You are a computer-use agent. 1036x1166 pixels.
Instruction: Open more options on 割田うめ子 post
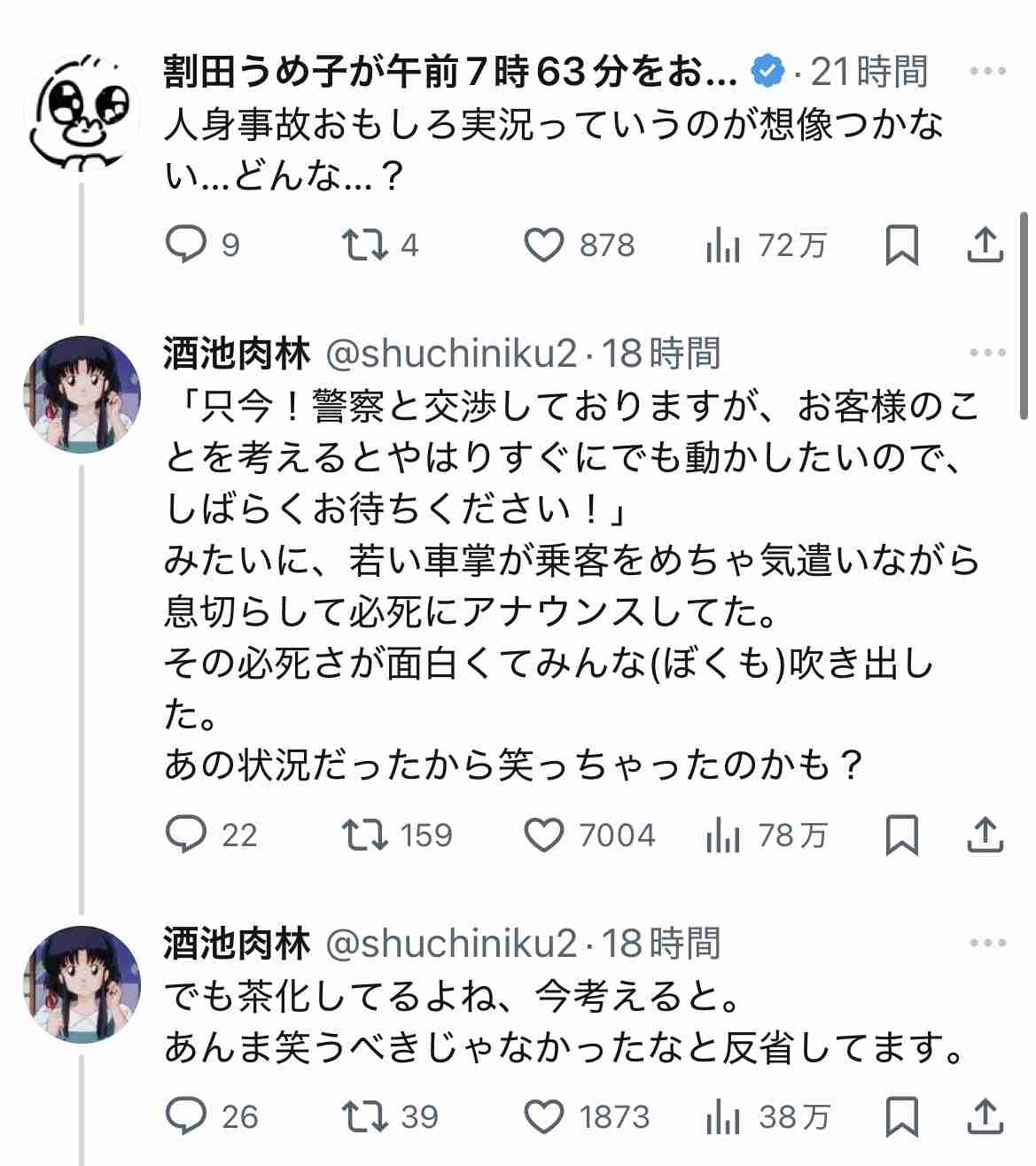coord(987,71)
